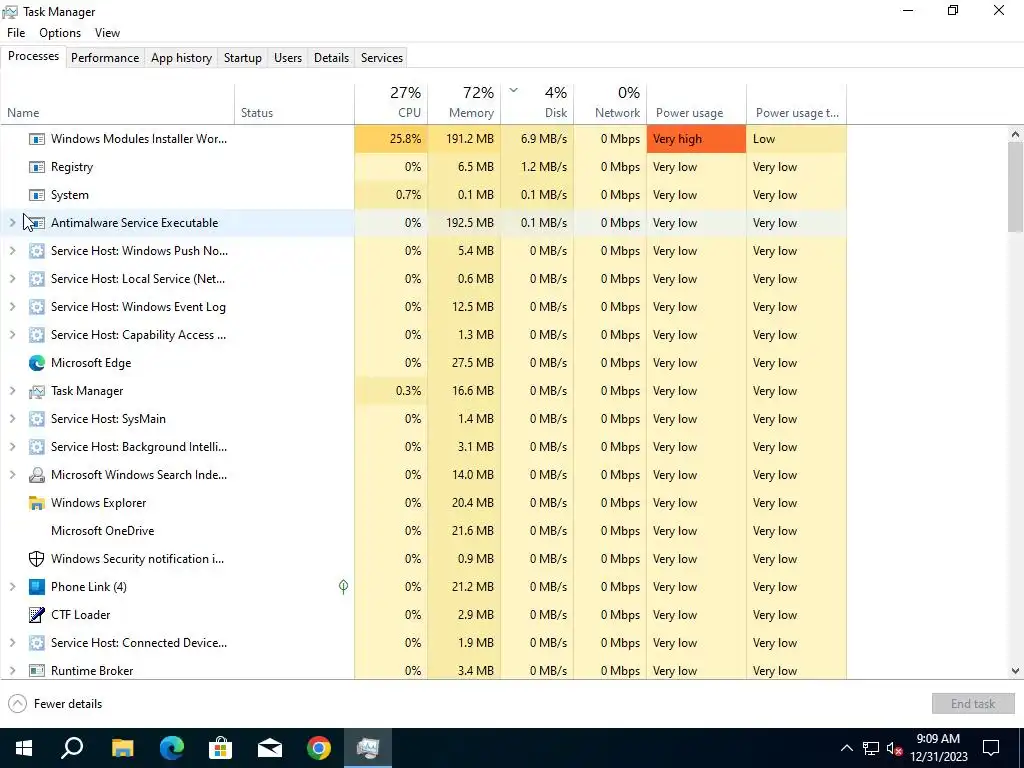
Task: Click the scrollbar up arrow
Action: pyautogui.click(x=1015, y=135)
